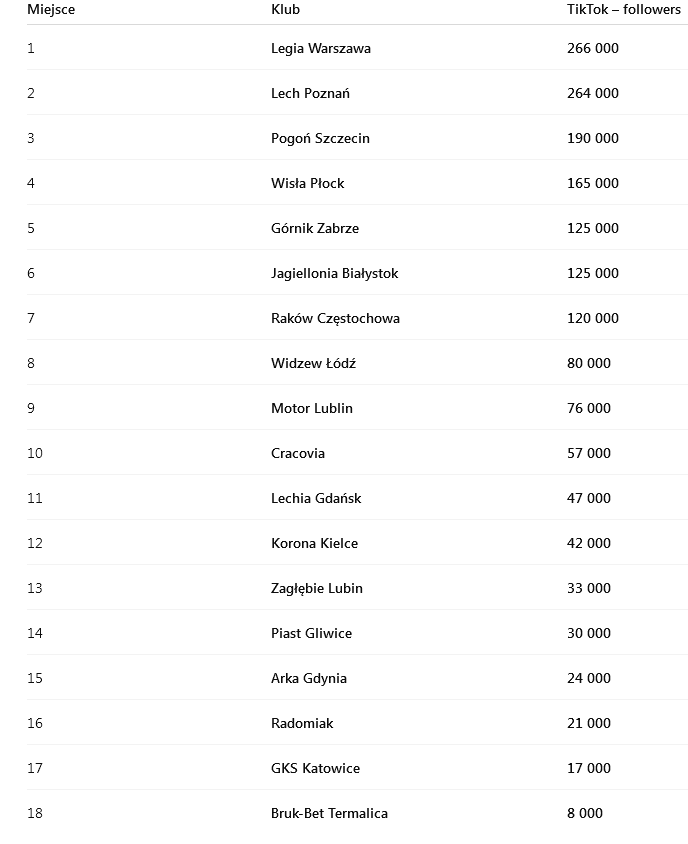Viewport: 688px width, 844px height.
Task: Click Górnik Zabrze club name
Action: click(314, 228)
